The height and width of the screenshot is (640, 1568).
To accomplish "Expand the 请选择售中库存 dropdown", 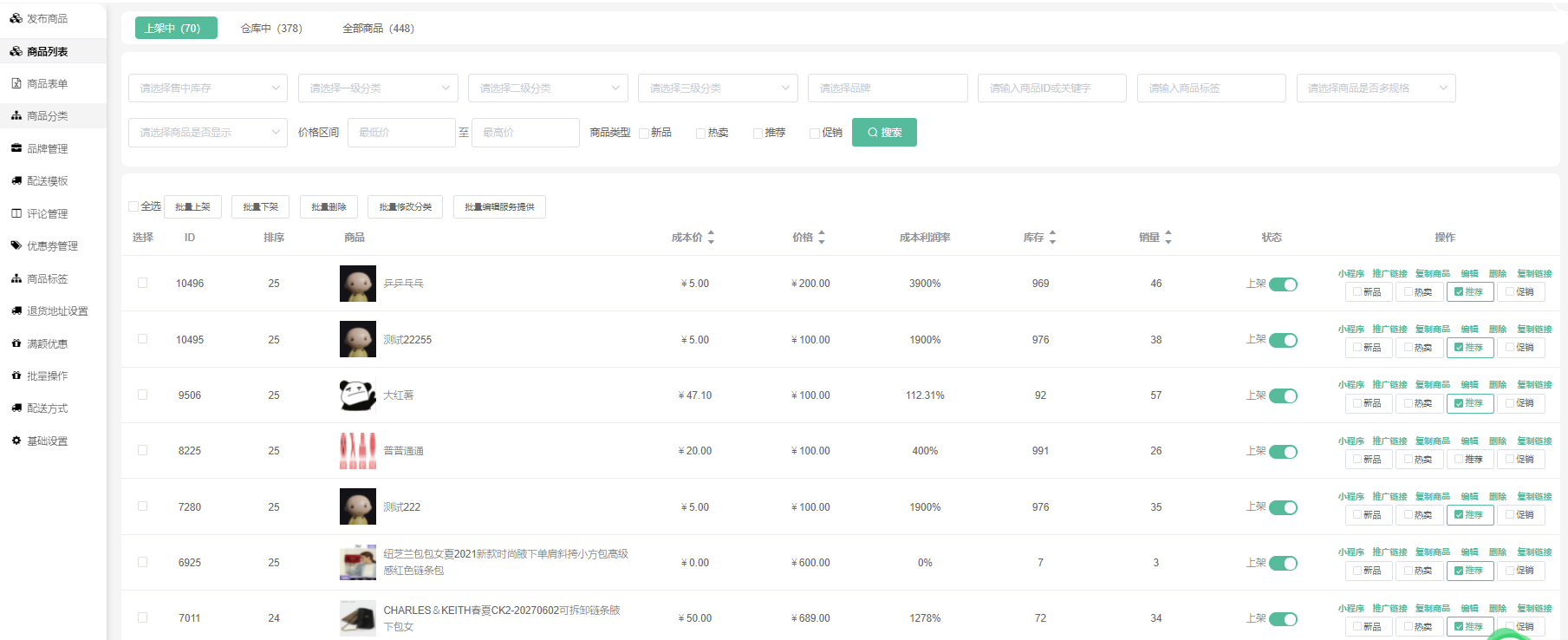I will click(x=208, y=88).
